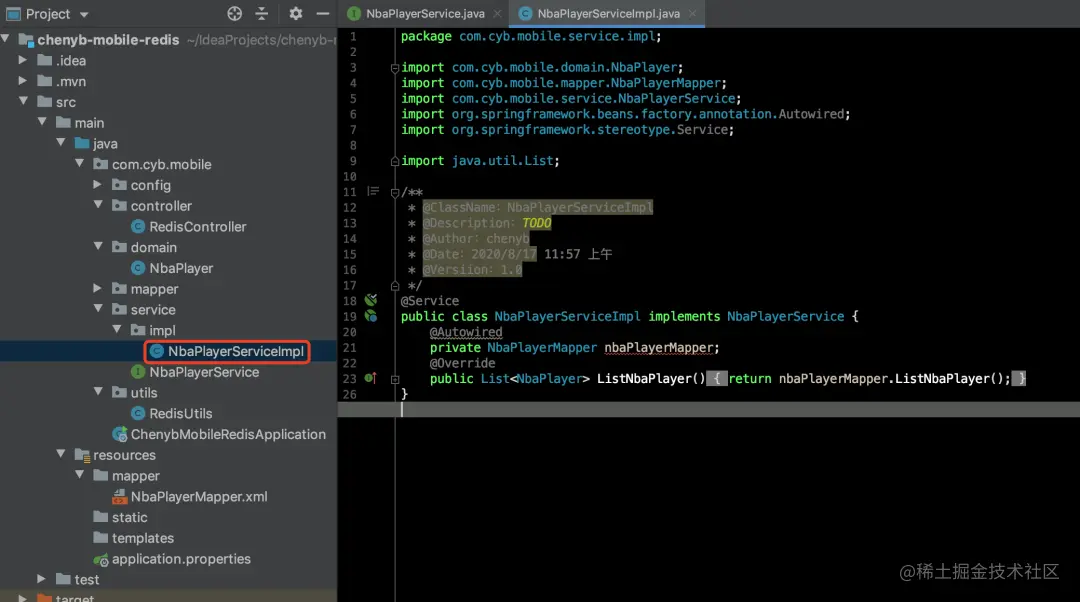
Task: Click the @Service annotation
Action: (430, 300)
